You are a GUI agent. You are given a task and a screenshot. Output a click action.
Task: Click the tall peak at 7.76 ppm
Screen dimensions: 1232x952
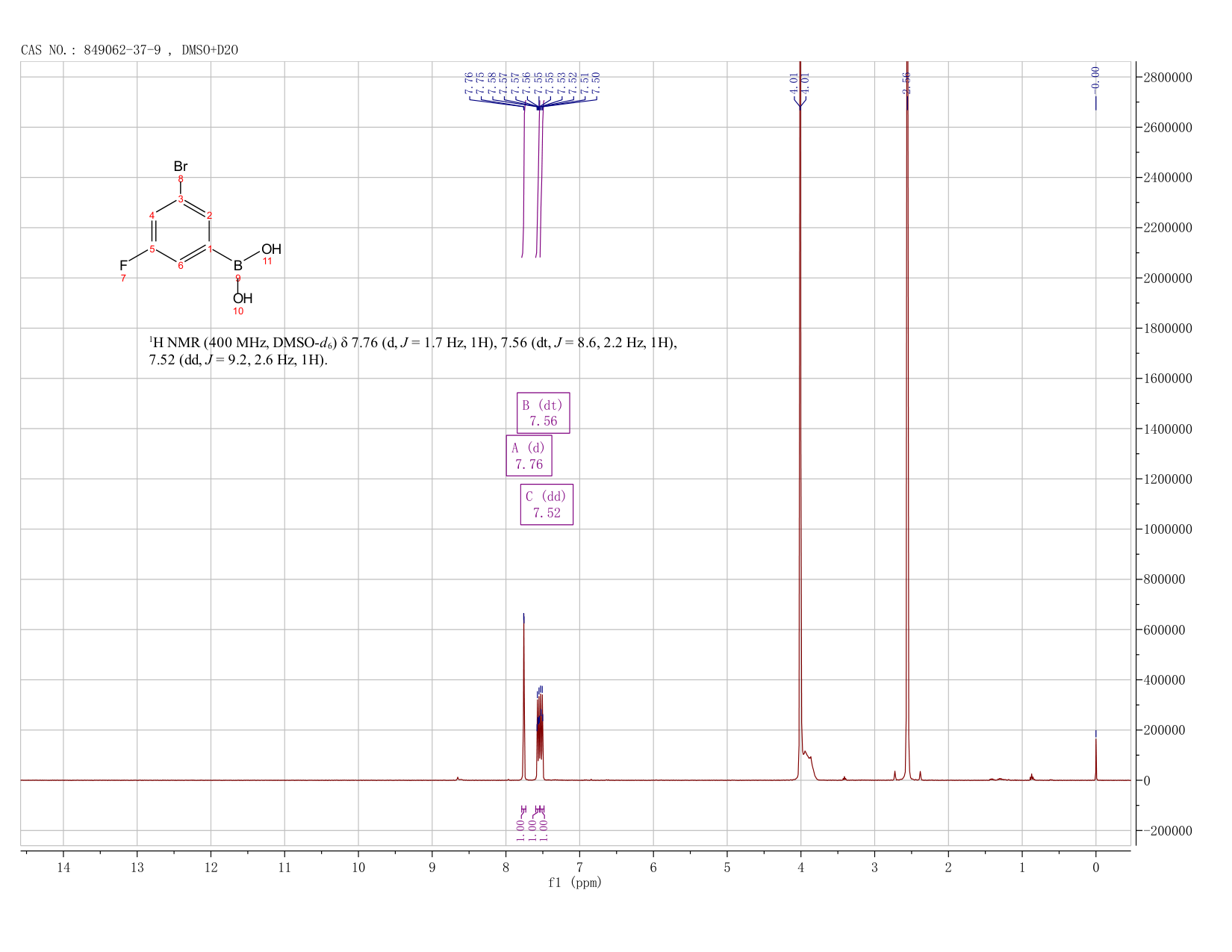click(523, 698)
